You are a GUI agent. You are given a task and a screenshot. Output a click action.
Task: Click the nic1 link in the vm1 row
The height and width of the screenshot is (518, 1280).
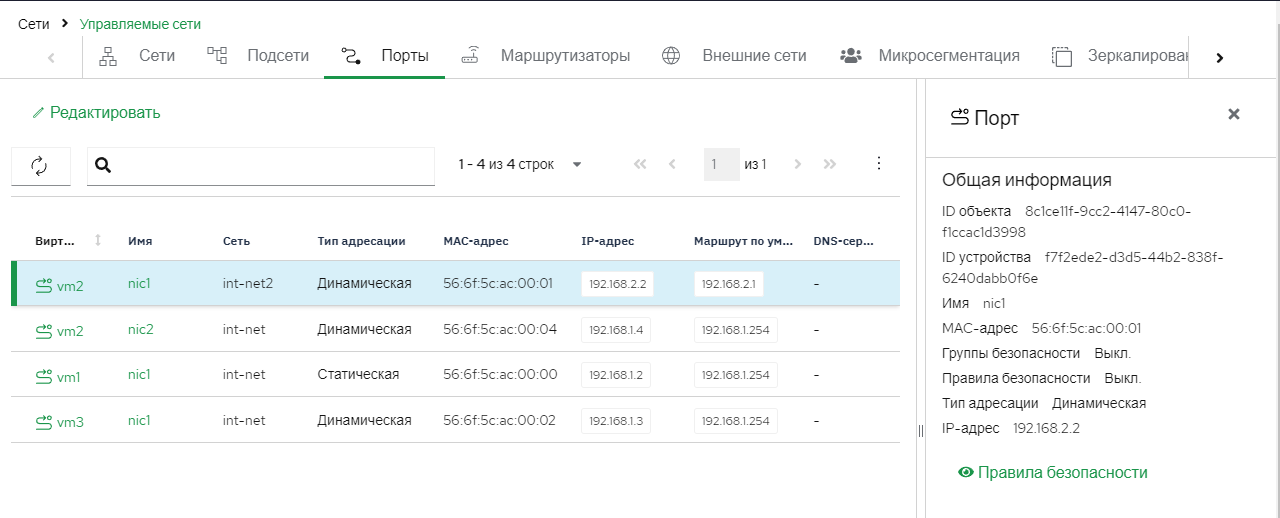tap(139, 374)
